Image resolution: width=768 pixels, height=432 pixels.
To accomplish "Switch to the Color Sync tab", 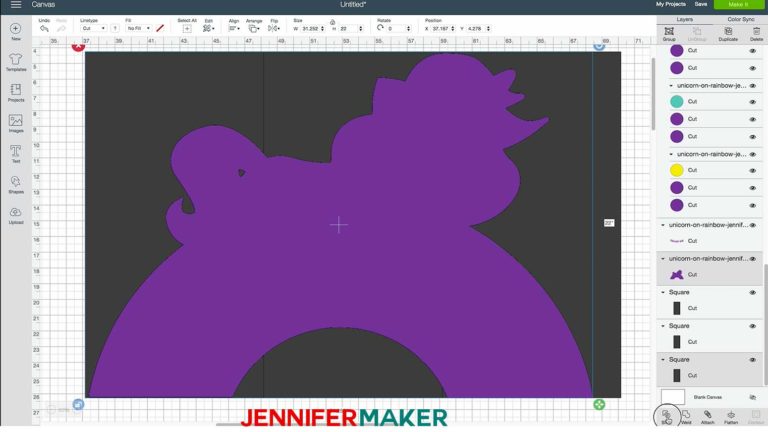I will [741, 19].
